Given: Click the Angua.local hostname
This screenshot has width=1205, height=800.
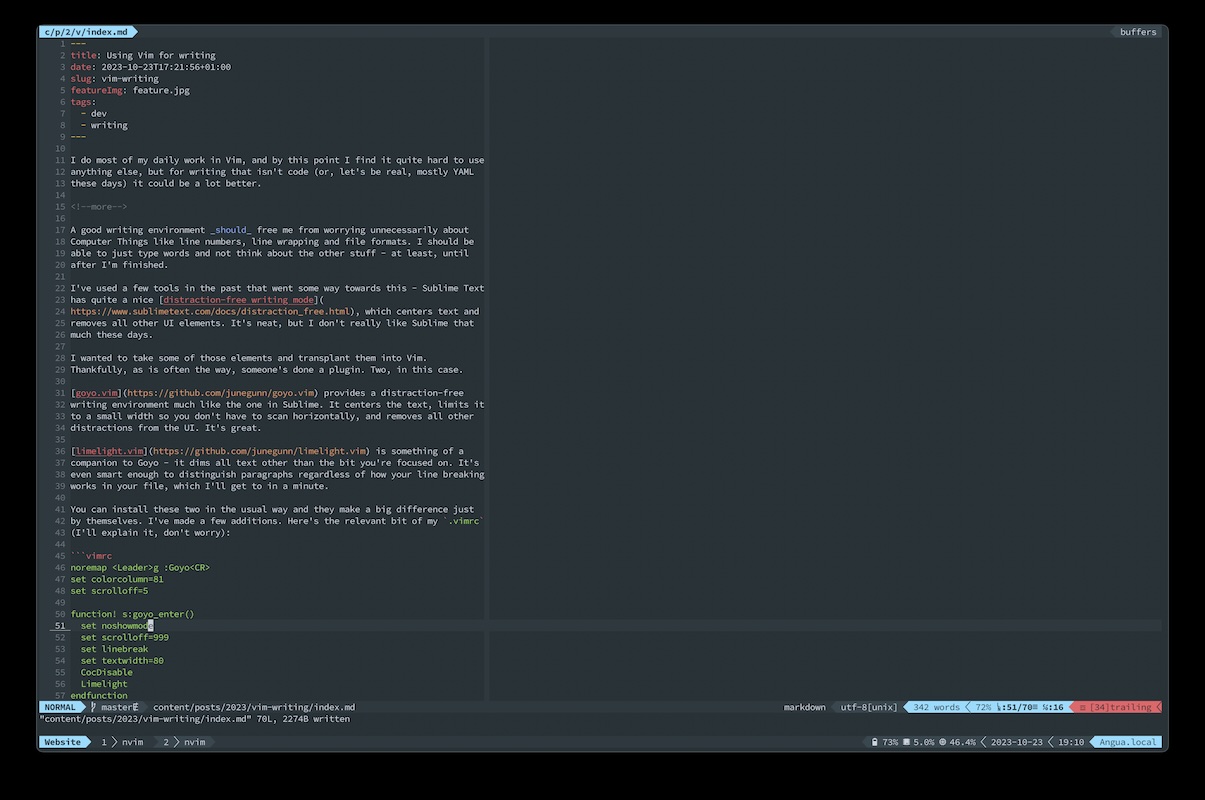Looking at the screenshot, I should click(1128, 742).
